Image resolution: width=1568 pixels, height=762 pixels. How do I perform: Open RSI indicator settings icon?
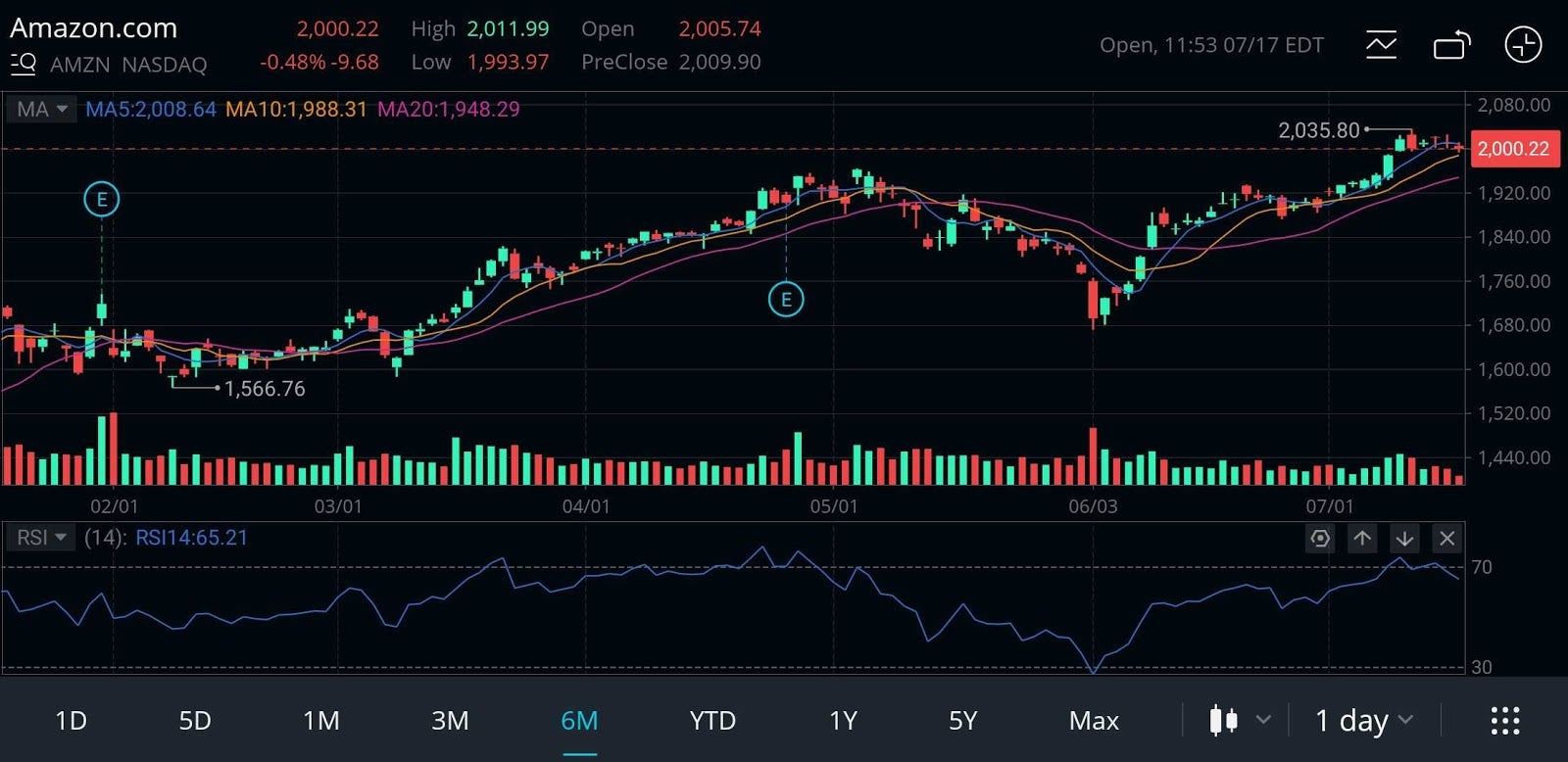point(1320,538)
